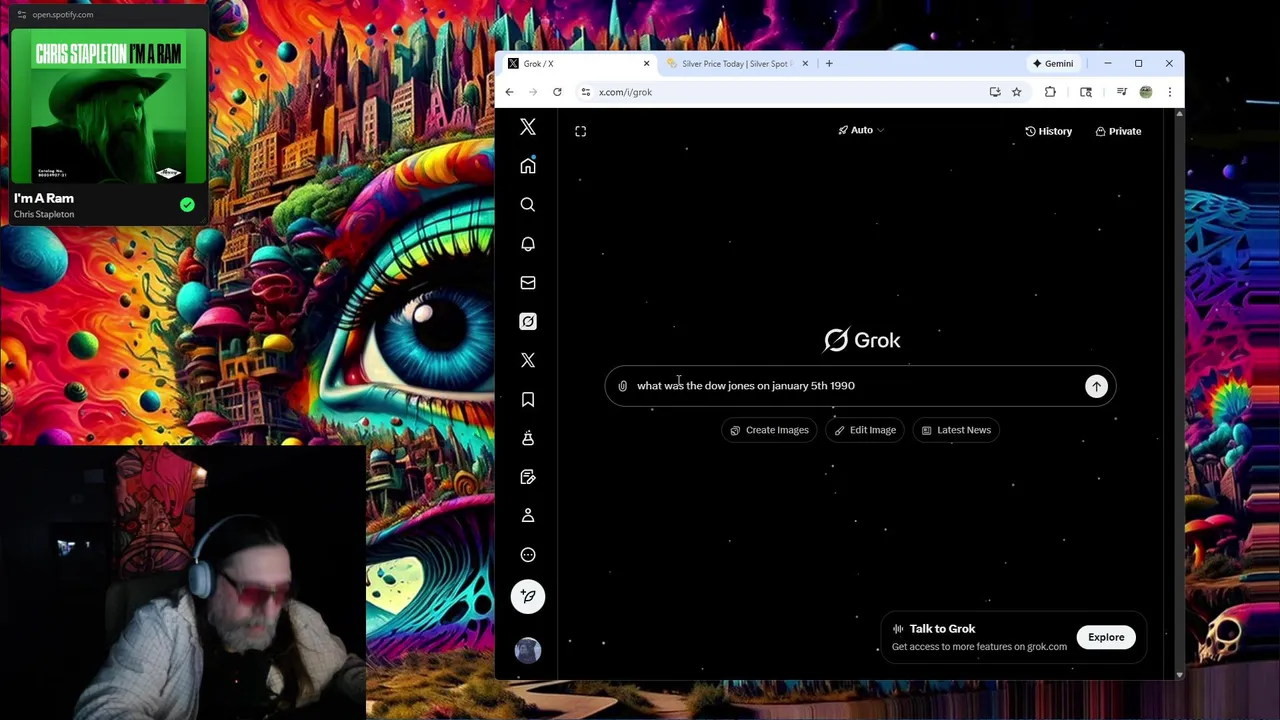Viewport: 1280px width, 720px height.
Task: Open Profile in X sidebar
Action: click(x=528, y=515)
